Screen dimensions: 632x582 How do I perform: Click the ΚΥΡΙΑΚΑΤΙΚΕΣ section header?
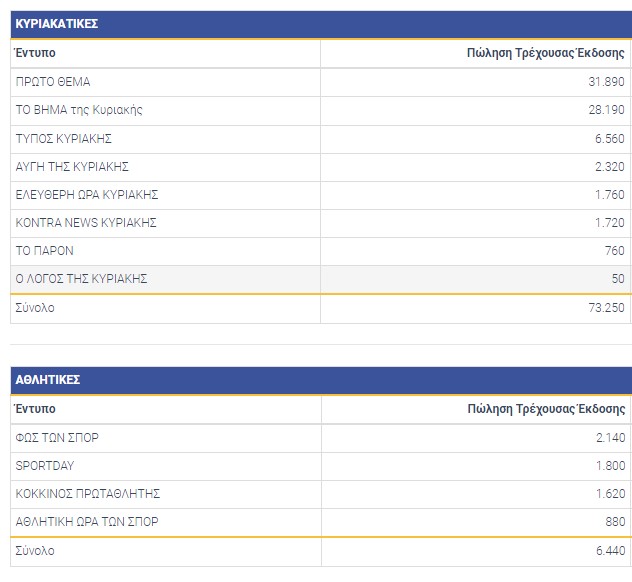coord(56,23)
